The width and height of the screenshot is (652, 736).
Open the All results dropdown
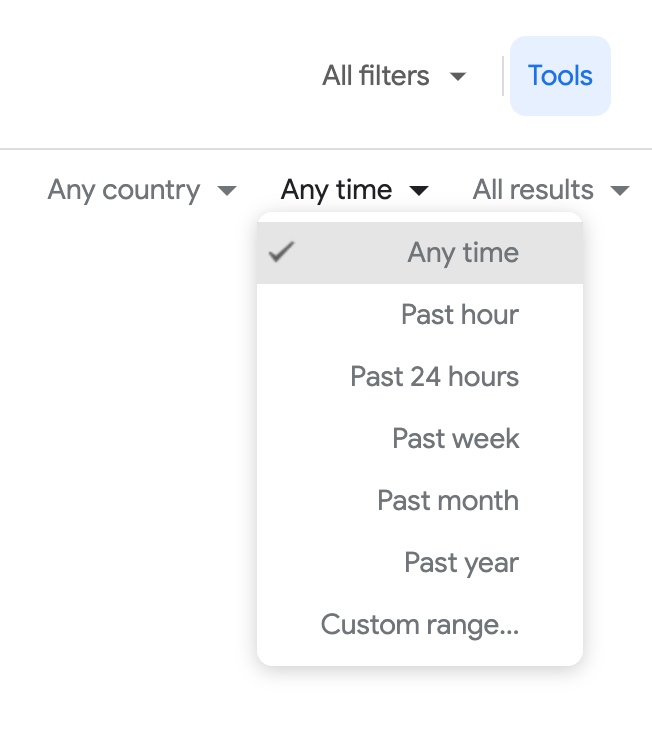(551, 190)
